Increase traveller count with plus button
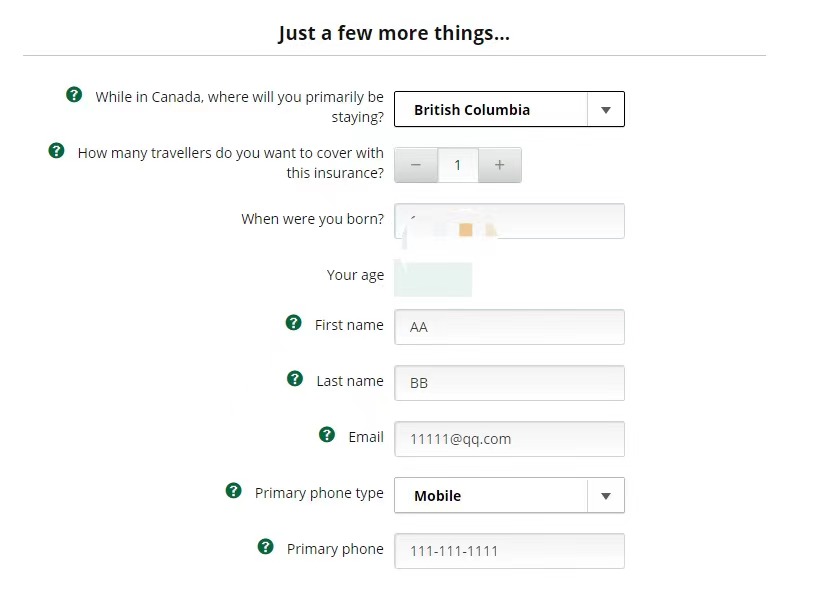The width and height of the screenshot is (815, 591). click(500, 166)
